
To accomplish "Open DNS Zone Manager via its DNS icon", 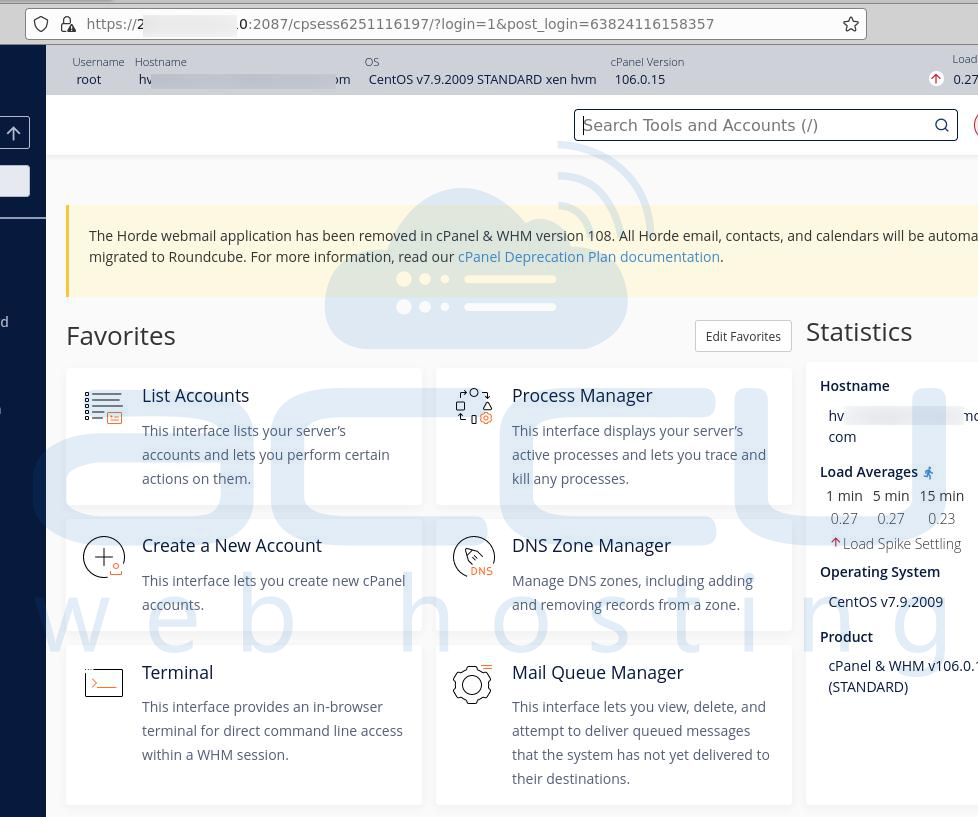I will tap(473, 556).
